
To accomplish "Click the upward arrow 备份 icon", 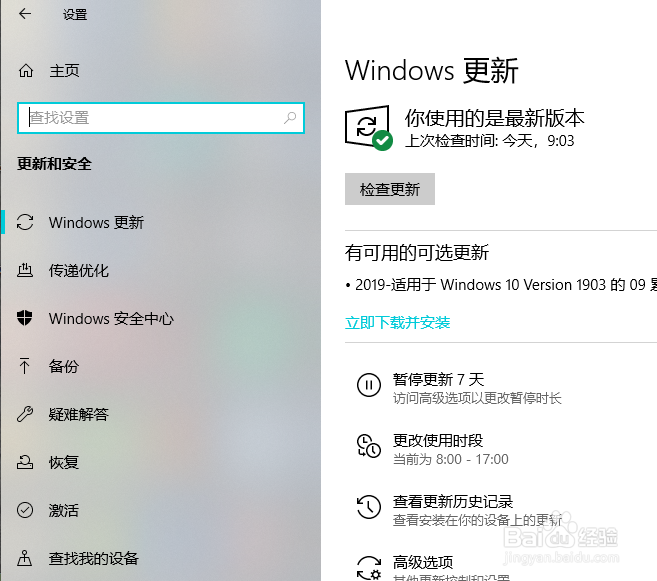I will [x=24, y=366].
